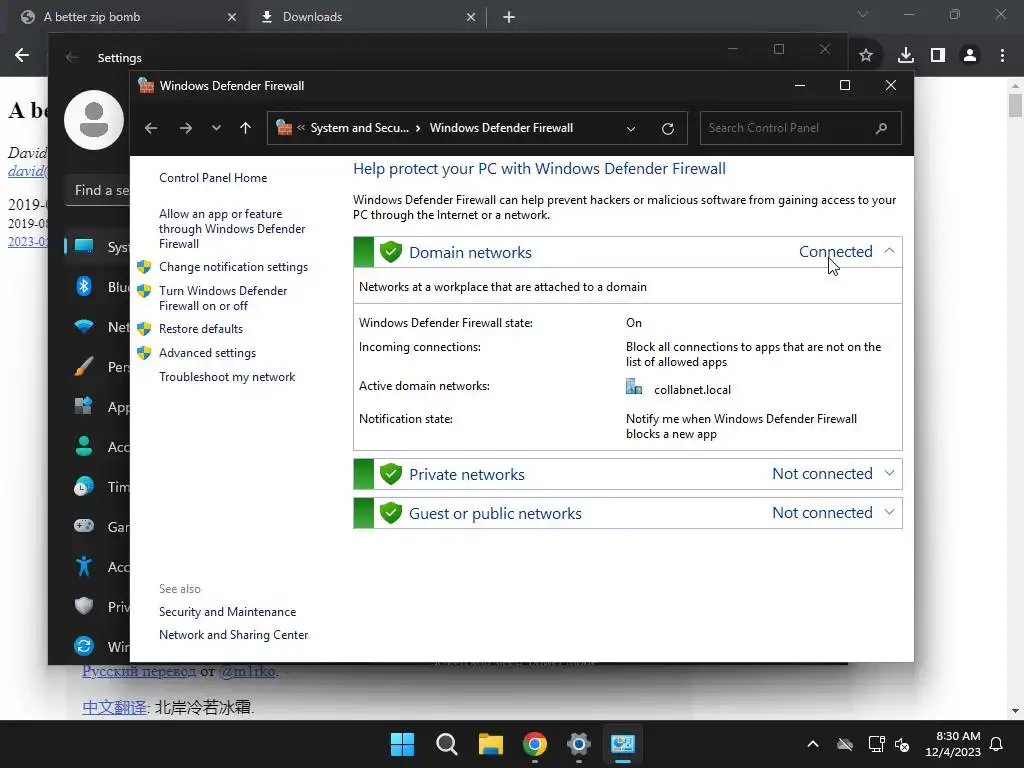Select Windows Defender Firewall breadcrumb
The height and width of the screenshot is (768, 1024).
click(501, 128)
